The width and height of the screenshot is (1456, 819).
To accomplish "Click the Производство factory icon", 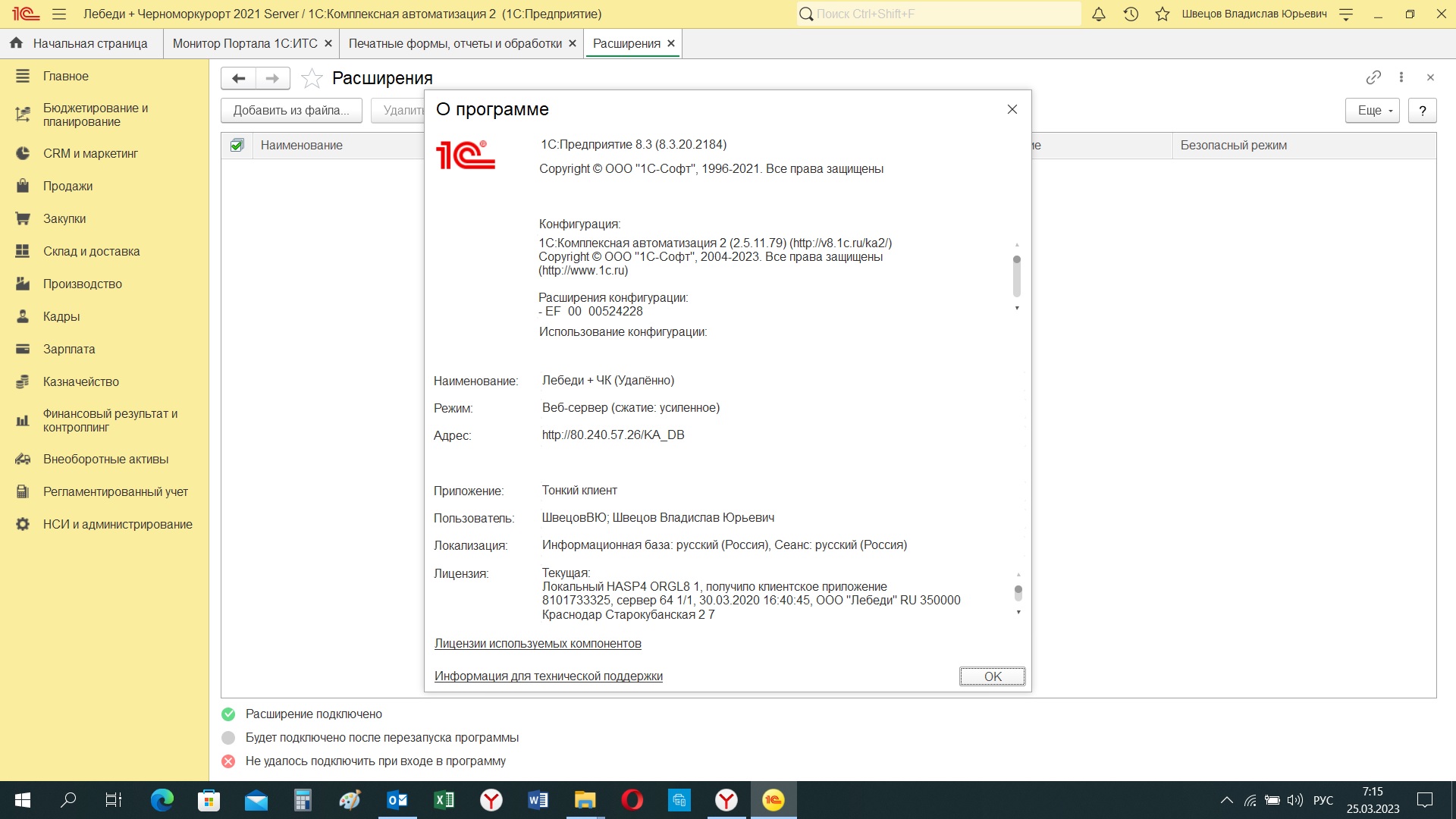I will (23, 284).
